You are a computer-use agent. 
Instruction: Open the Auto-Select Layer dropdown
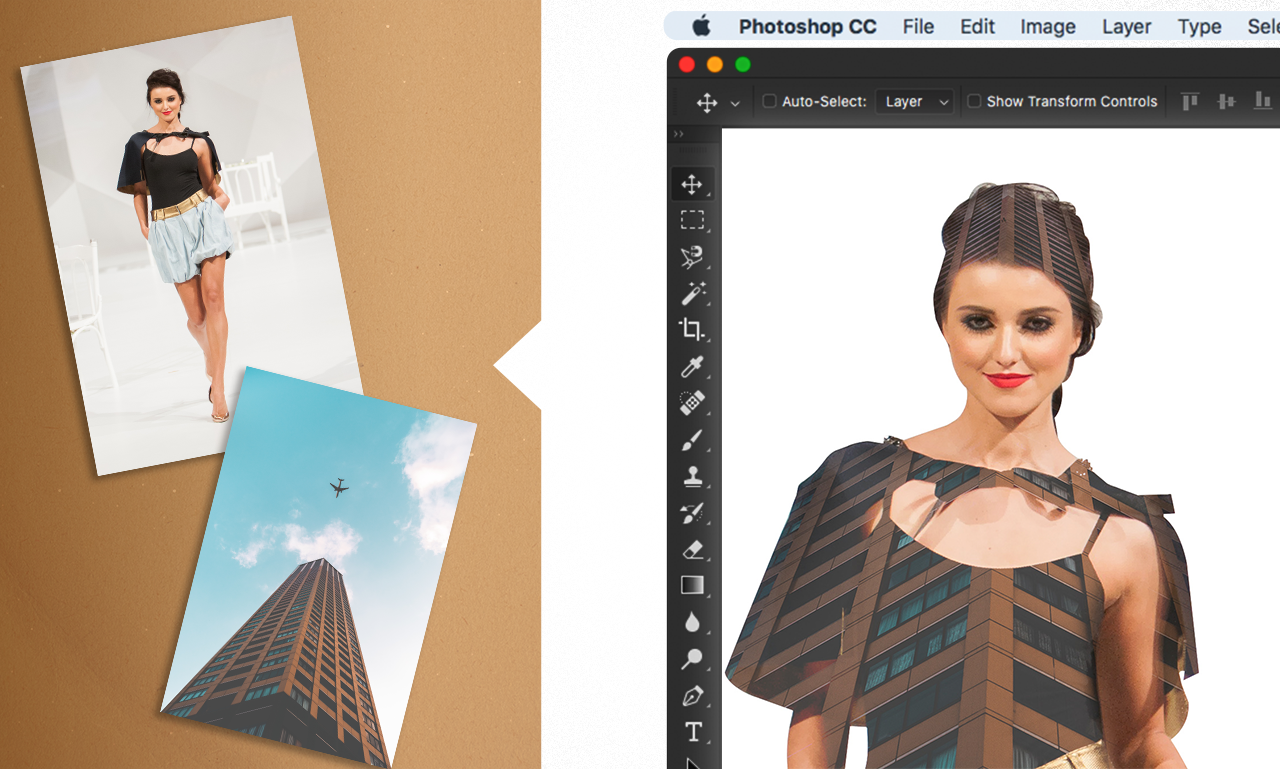pos(914,101)
